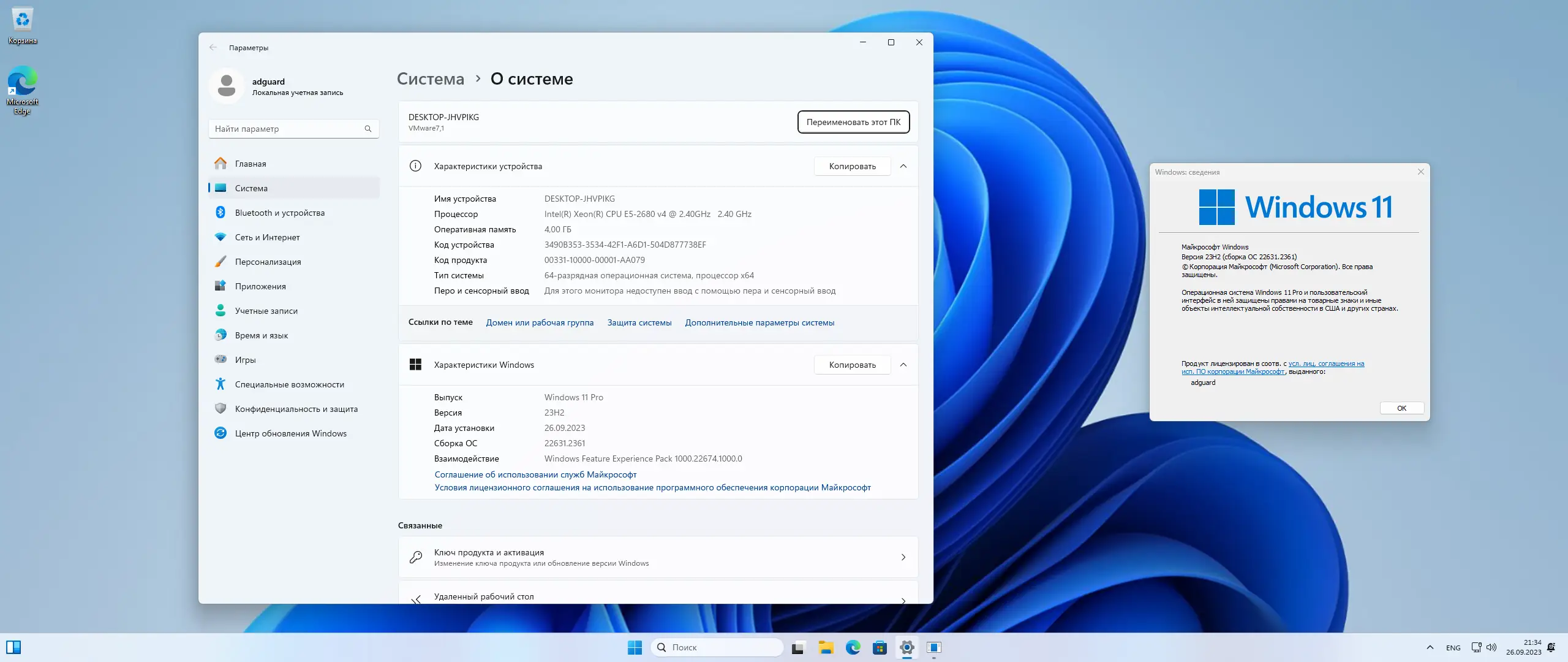Viewport: 1568px width, 662px height.
Task: Open the Сеть и Интернет section
Action: [x=266, y=237]
